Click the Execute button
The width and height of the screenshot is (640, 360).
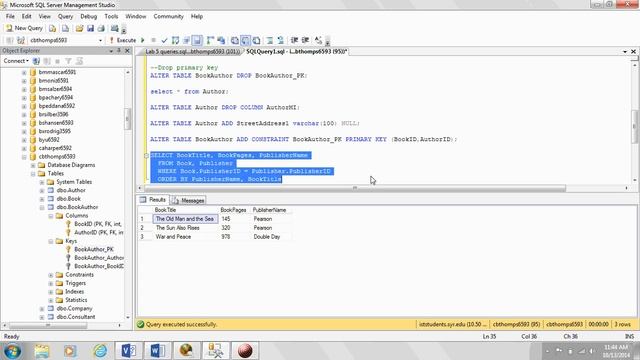122,40
